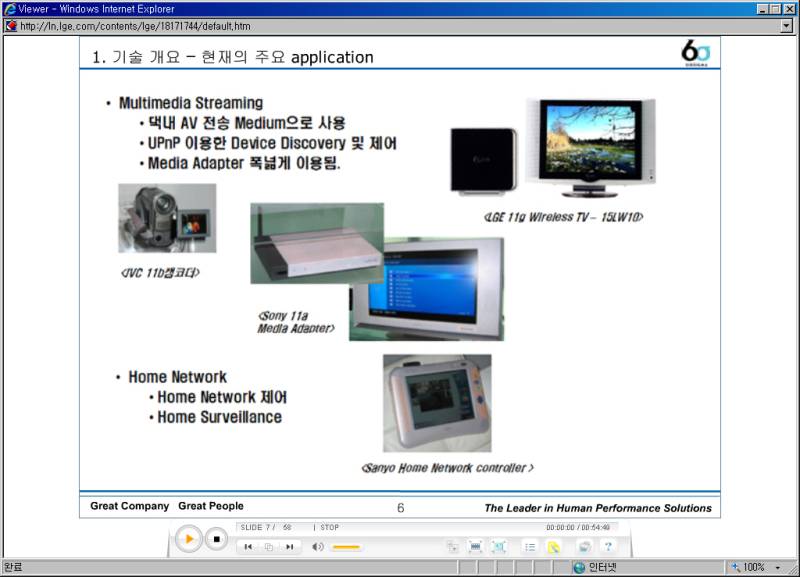Viewport: 800px width, 577px height.
Task: Click the URL address field
Action: coord(400,26)
